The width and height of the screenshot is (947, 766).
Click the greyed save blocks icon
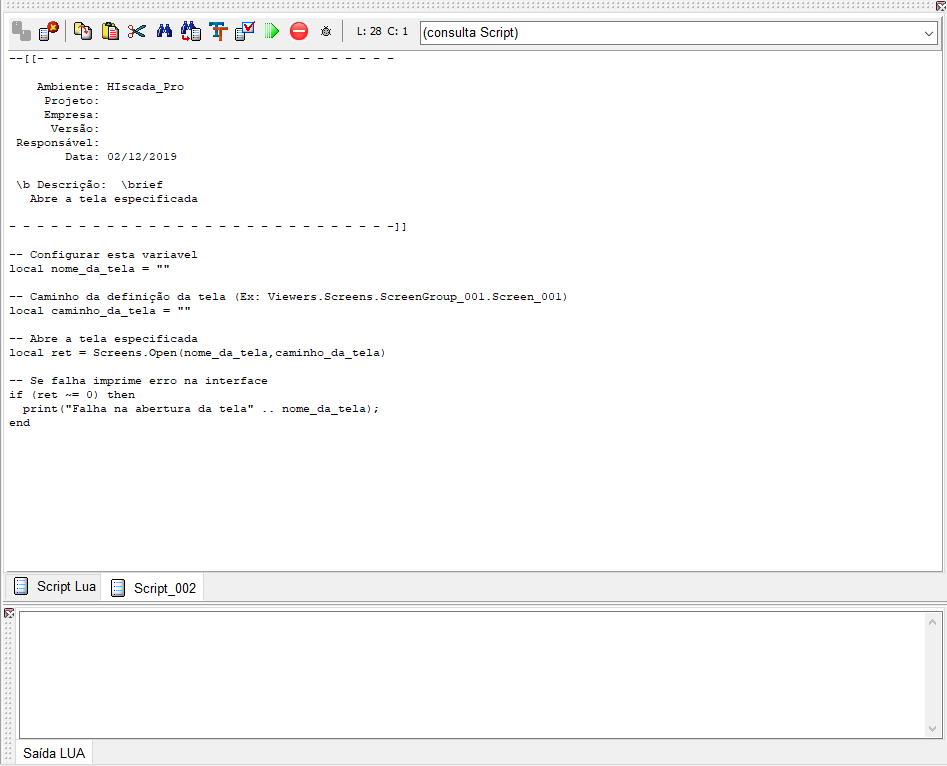[x=21, y=31]
